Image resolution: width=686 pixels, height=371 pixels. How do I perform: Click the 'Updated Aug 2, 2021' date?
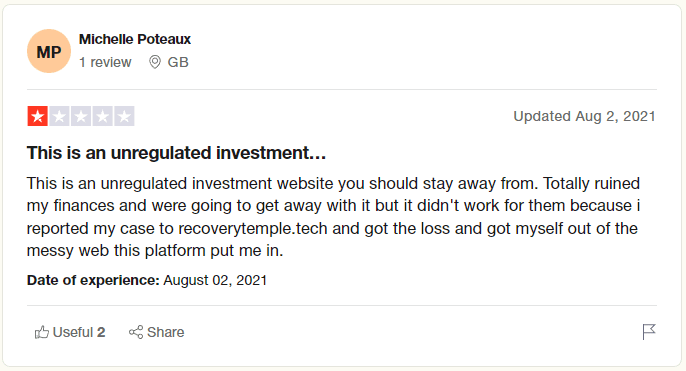(x=584, y=116)
